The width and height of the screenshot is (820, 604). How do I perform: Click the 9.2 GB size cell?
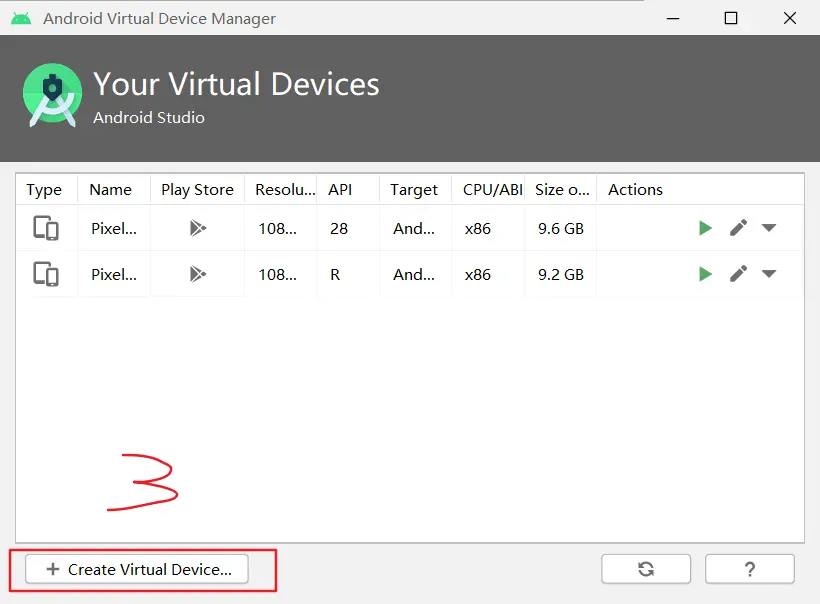pyautogui.click(x=561, y=275)
